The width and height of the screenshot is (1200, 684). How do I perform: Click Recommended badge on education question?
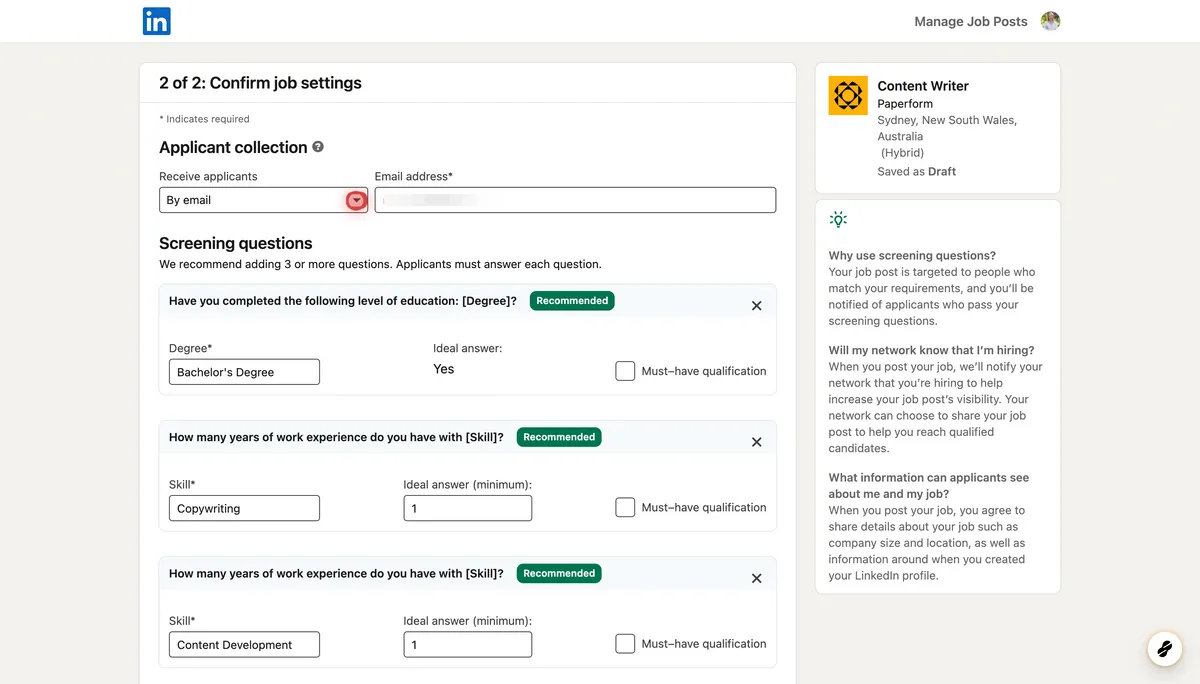[x=572, y=300]
